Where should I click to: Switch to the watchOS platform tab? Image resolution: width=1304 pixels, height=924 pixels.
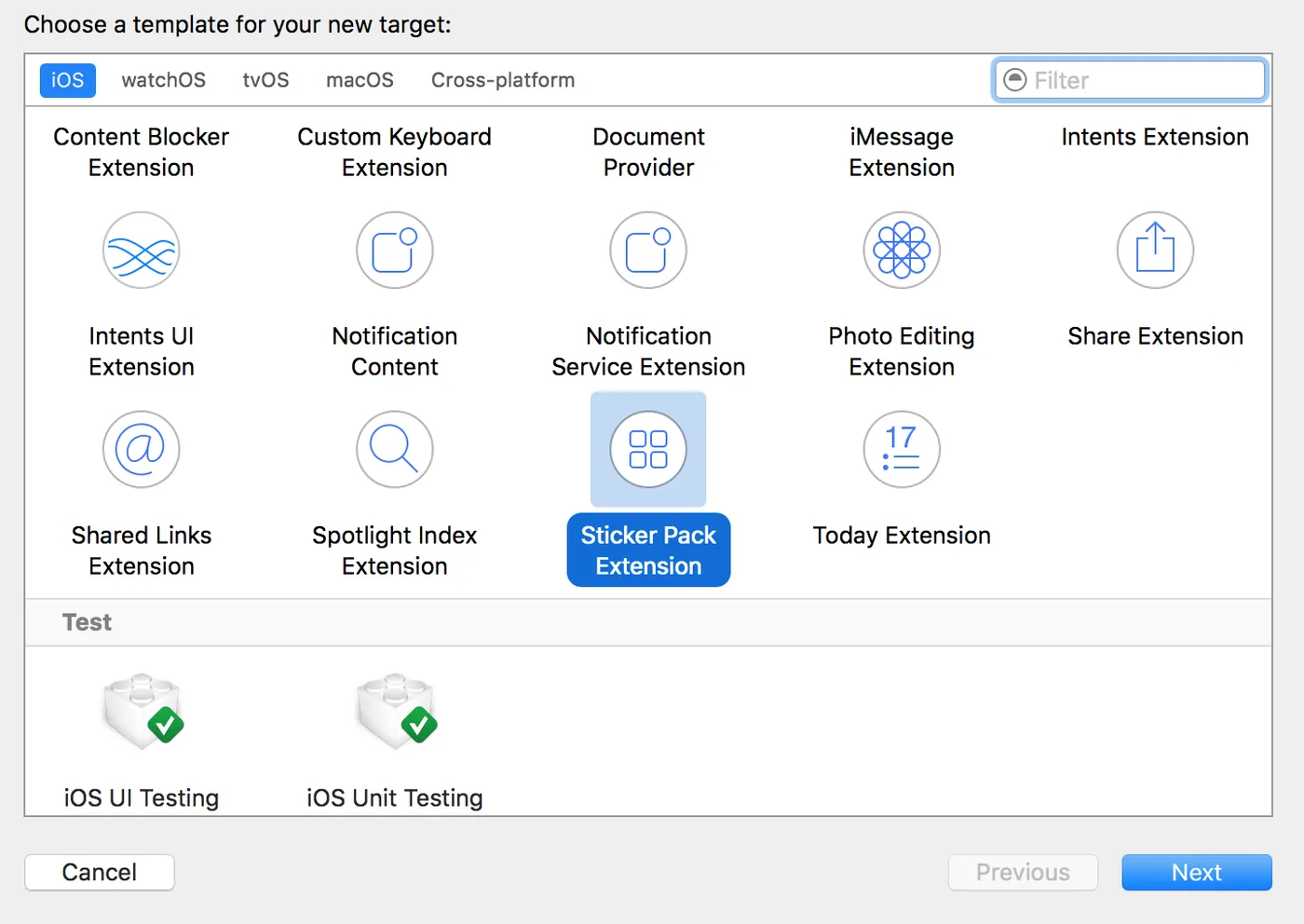pos(163,80)
